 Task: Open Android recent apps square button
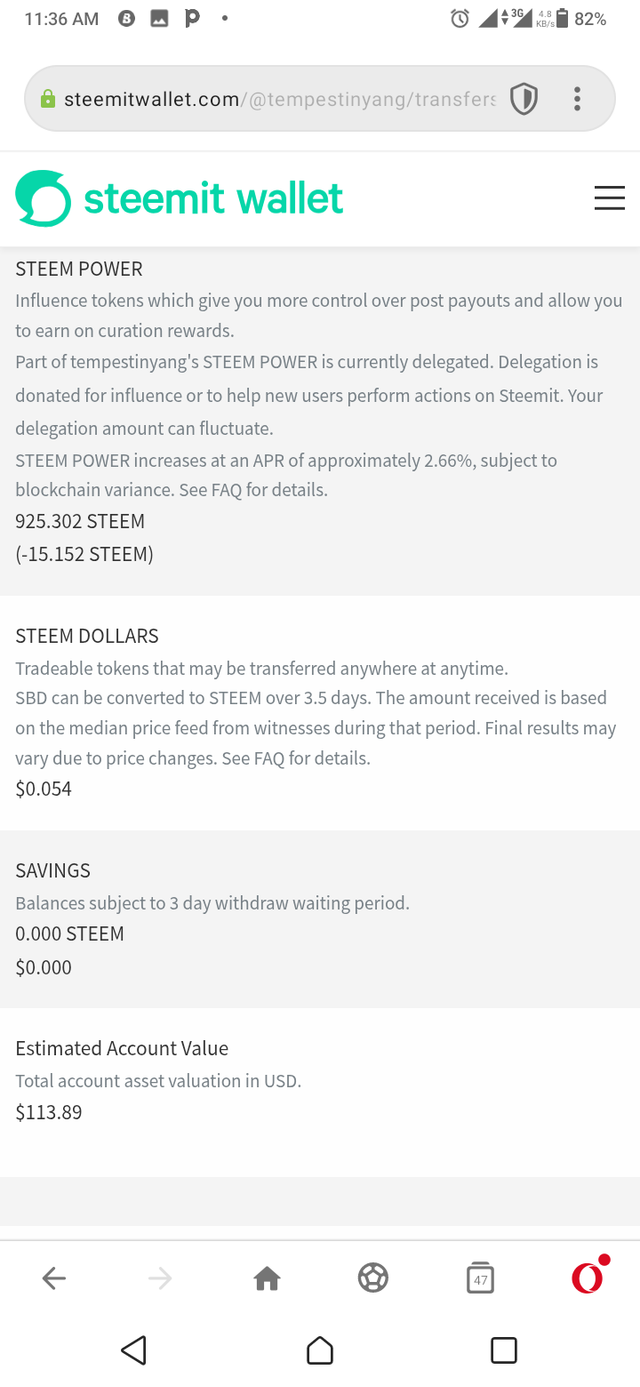(504, 1350)
